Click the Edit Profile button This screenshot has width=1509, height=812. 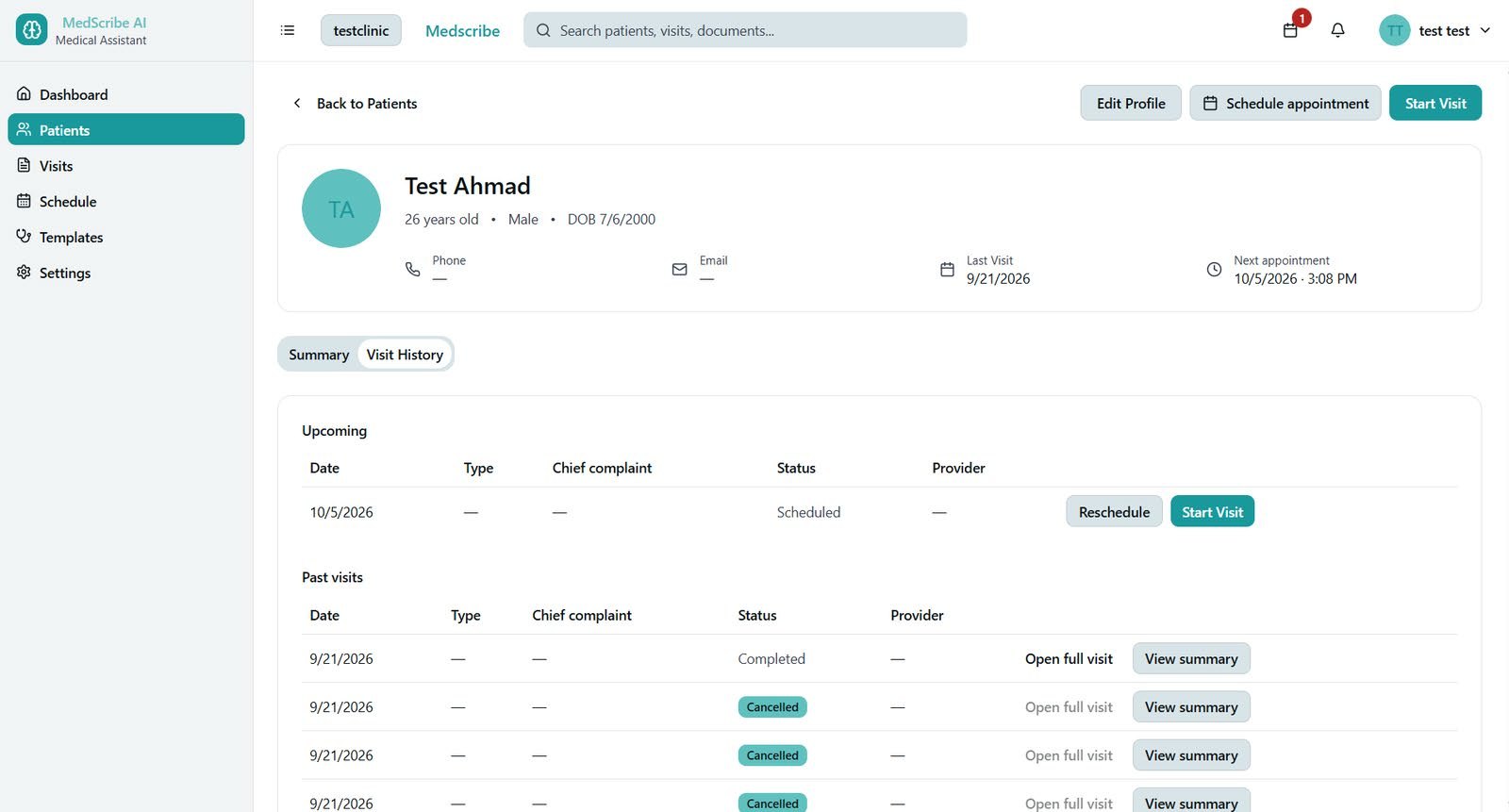pyautogui.click(x=1131, y=103)
